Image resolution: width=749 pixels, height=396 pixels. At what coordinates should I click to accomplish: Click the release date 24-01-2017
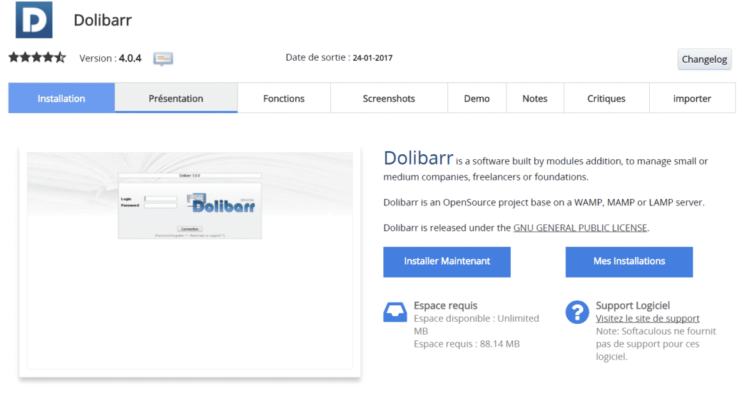[373, 58]
